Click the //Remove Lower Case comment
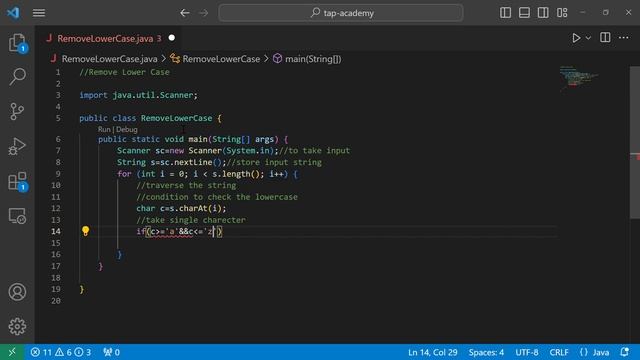Viewport: 640px width, 360px height. coord(124,72)
